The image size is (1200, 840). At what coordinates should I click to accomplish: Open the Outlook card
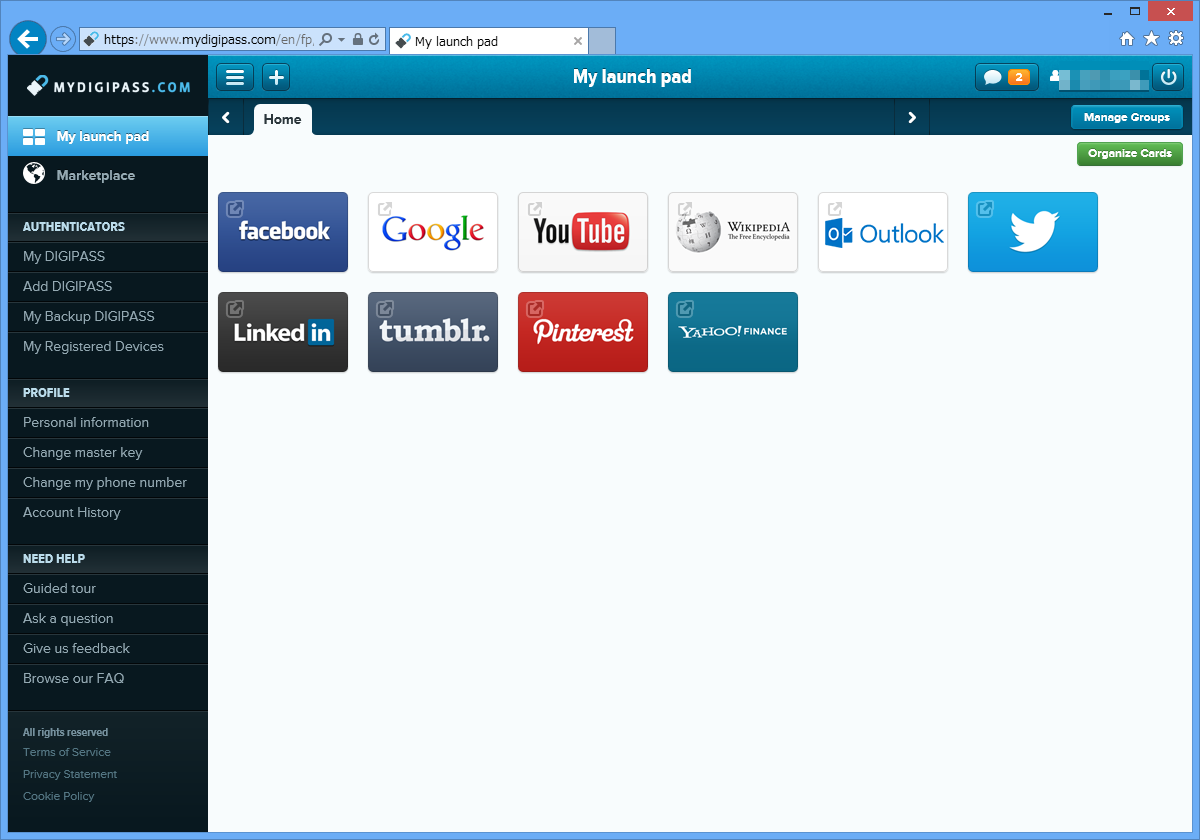click(x=883, y=232)
